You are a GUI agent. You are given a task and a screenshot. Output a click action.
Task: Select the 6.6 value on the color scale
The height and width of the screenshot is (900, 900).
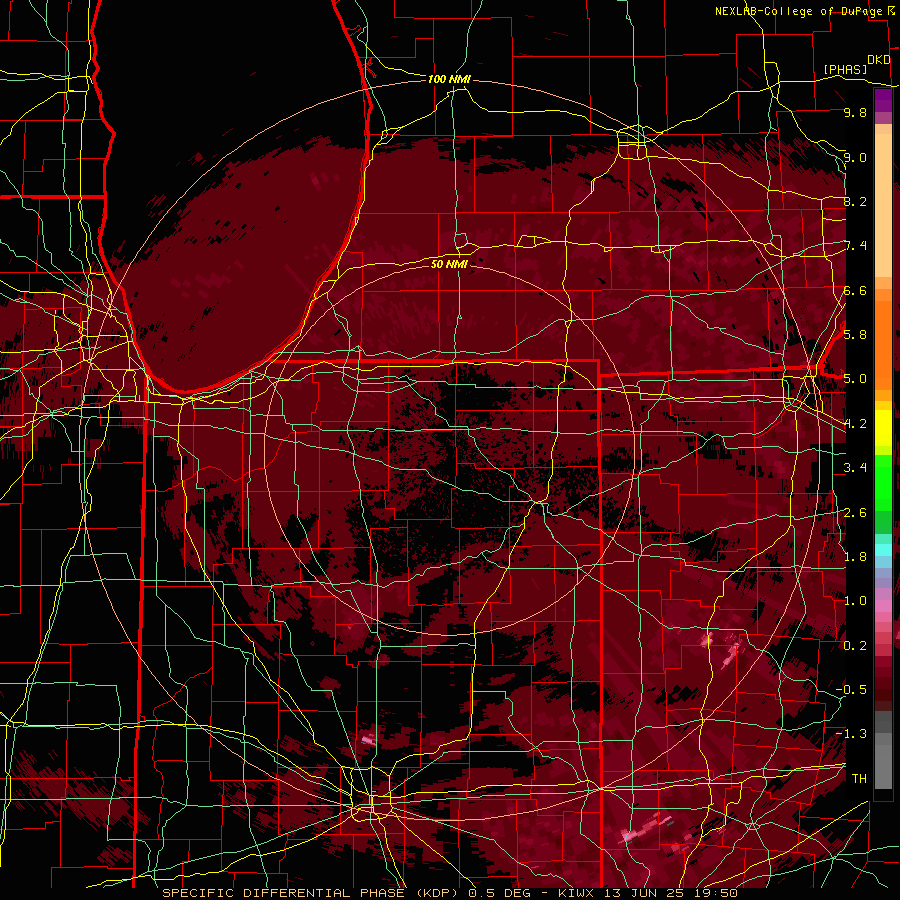click(x=855, y=290)
